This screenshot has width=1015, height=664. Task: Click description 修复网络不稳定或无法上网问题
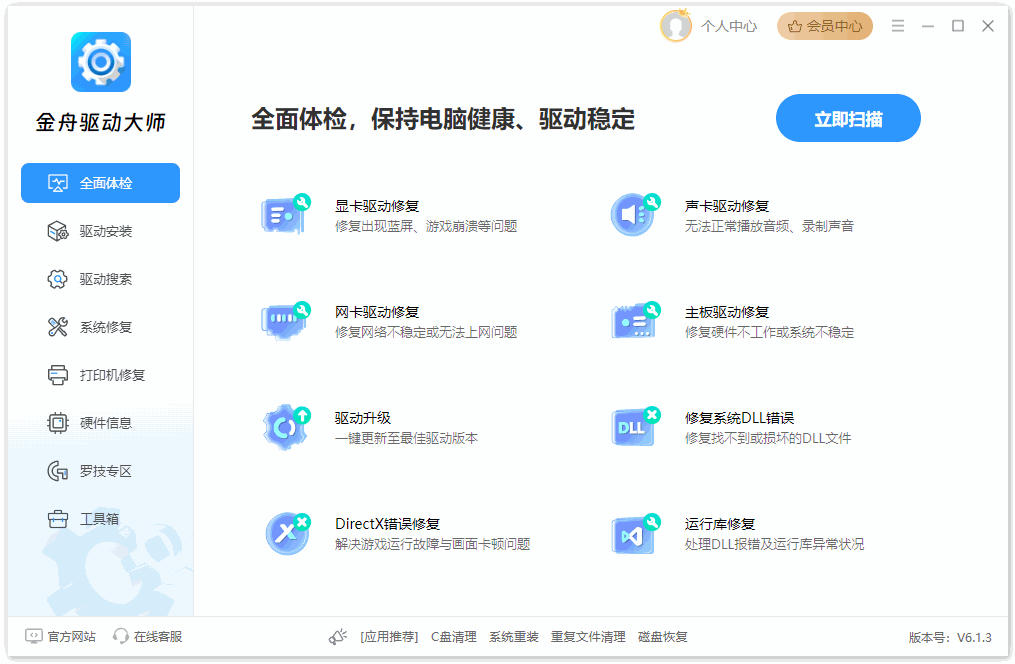426,332
